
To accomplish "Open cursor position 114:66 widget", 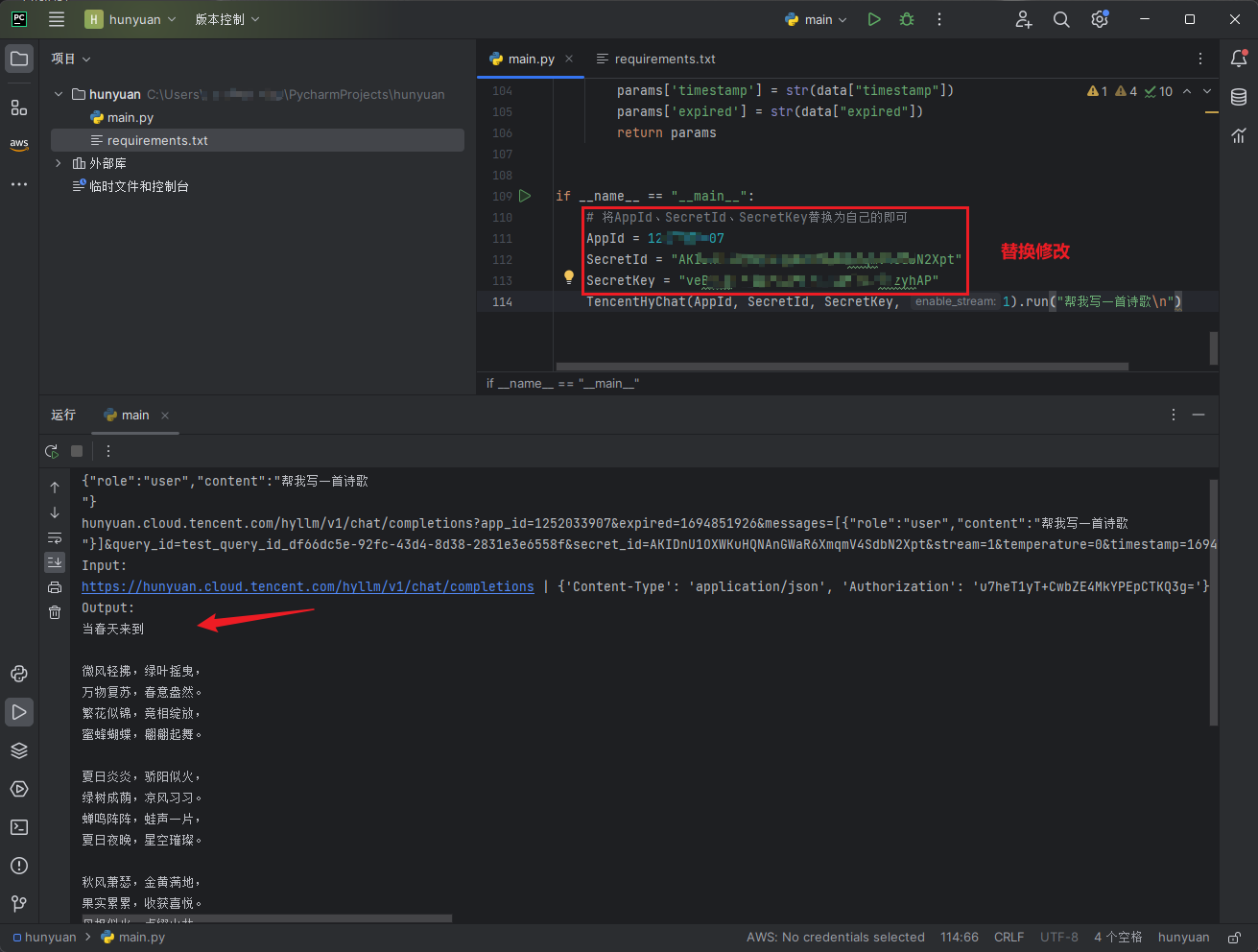I will [960, 937].
